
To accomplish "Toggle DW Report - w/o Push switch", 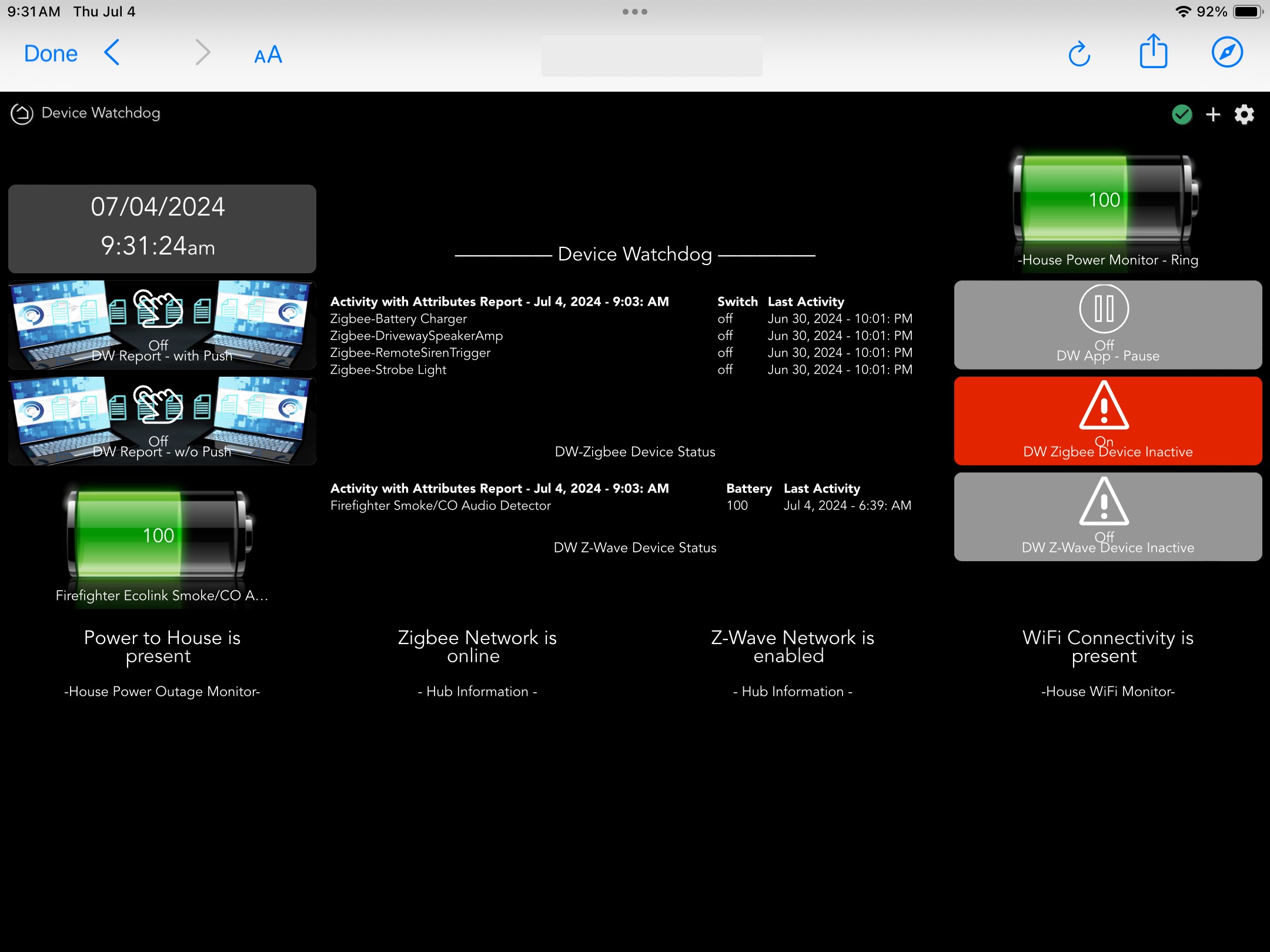I will point(162,421).
